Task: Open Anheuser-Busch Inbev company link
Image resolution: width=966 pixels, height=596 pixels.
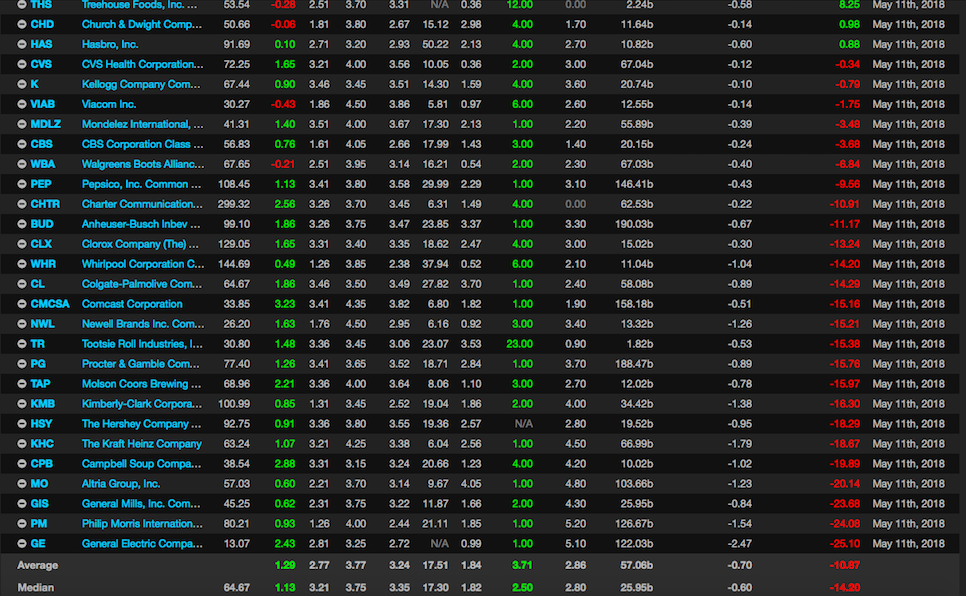Action: click(x=141, y=224)
